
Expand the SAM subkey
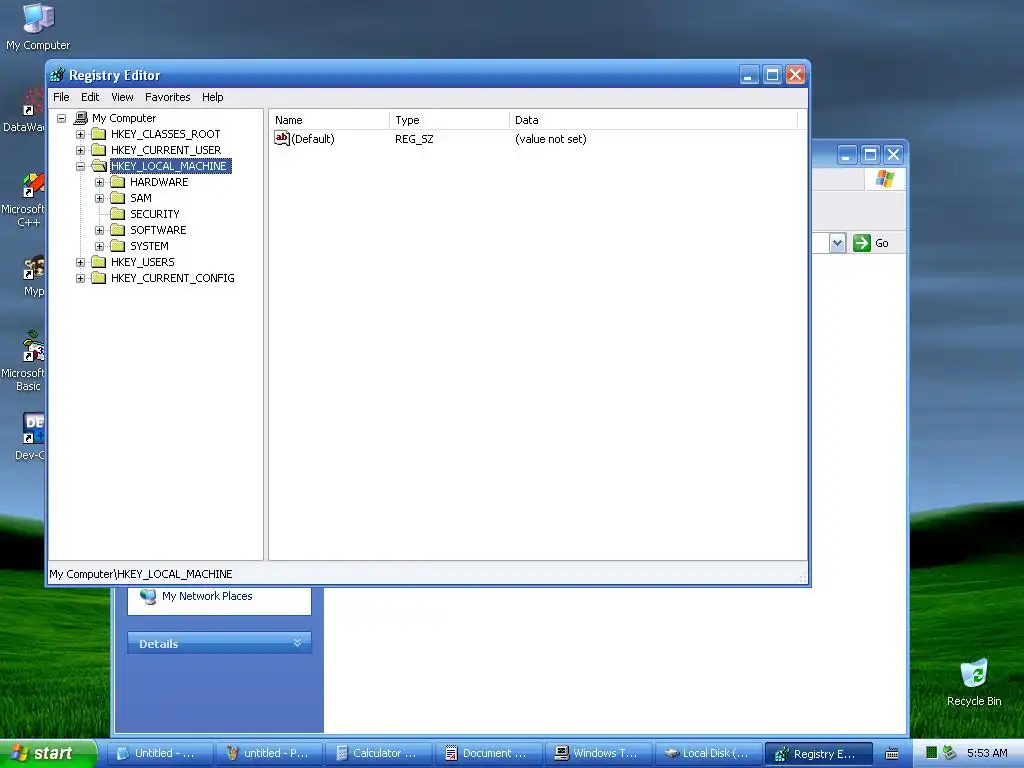pos(99,198)
